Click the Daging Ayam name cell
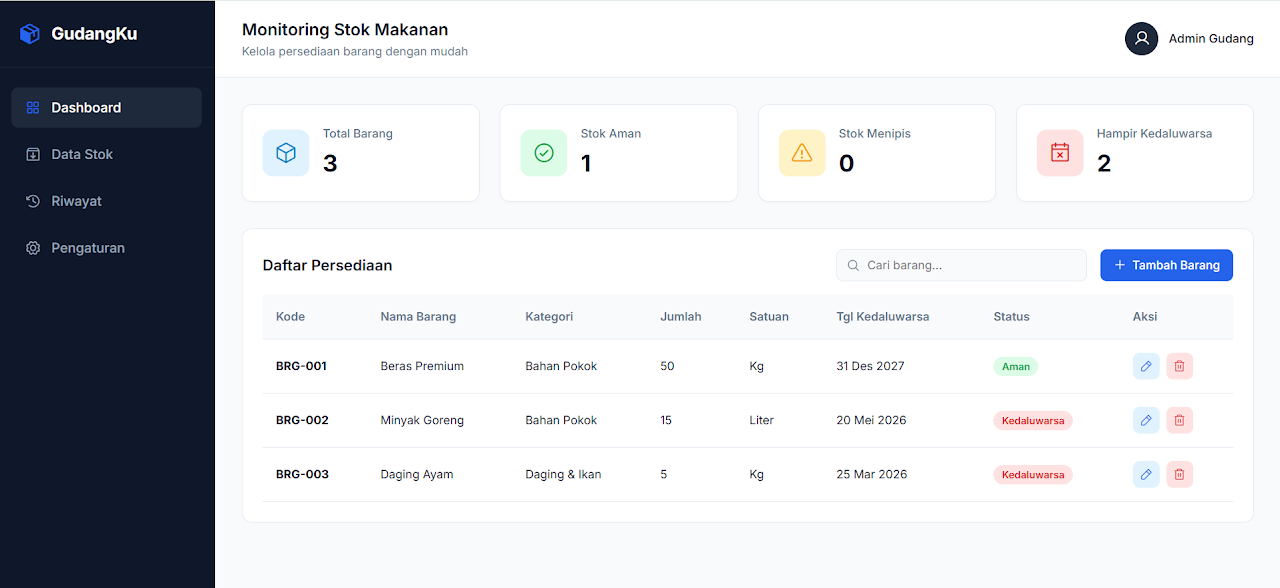The width and height of the screenshot is (1280, 588). [x=417, y=474]
